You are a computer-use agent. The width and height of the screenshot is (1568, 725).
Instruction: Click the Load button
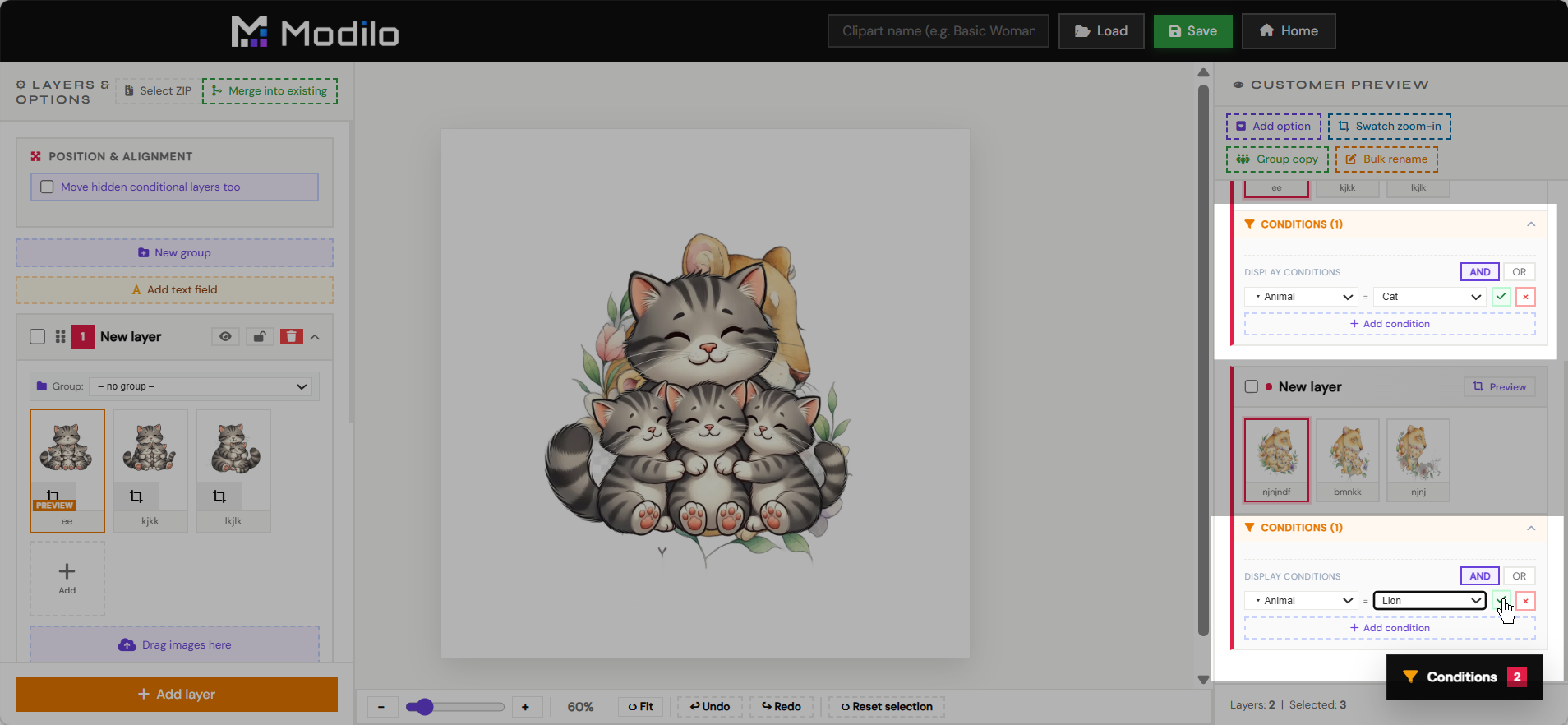point(1101,31)
